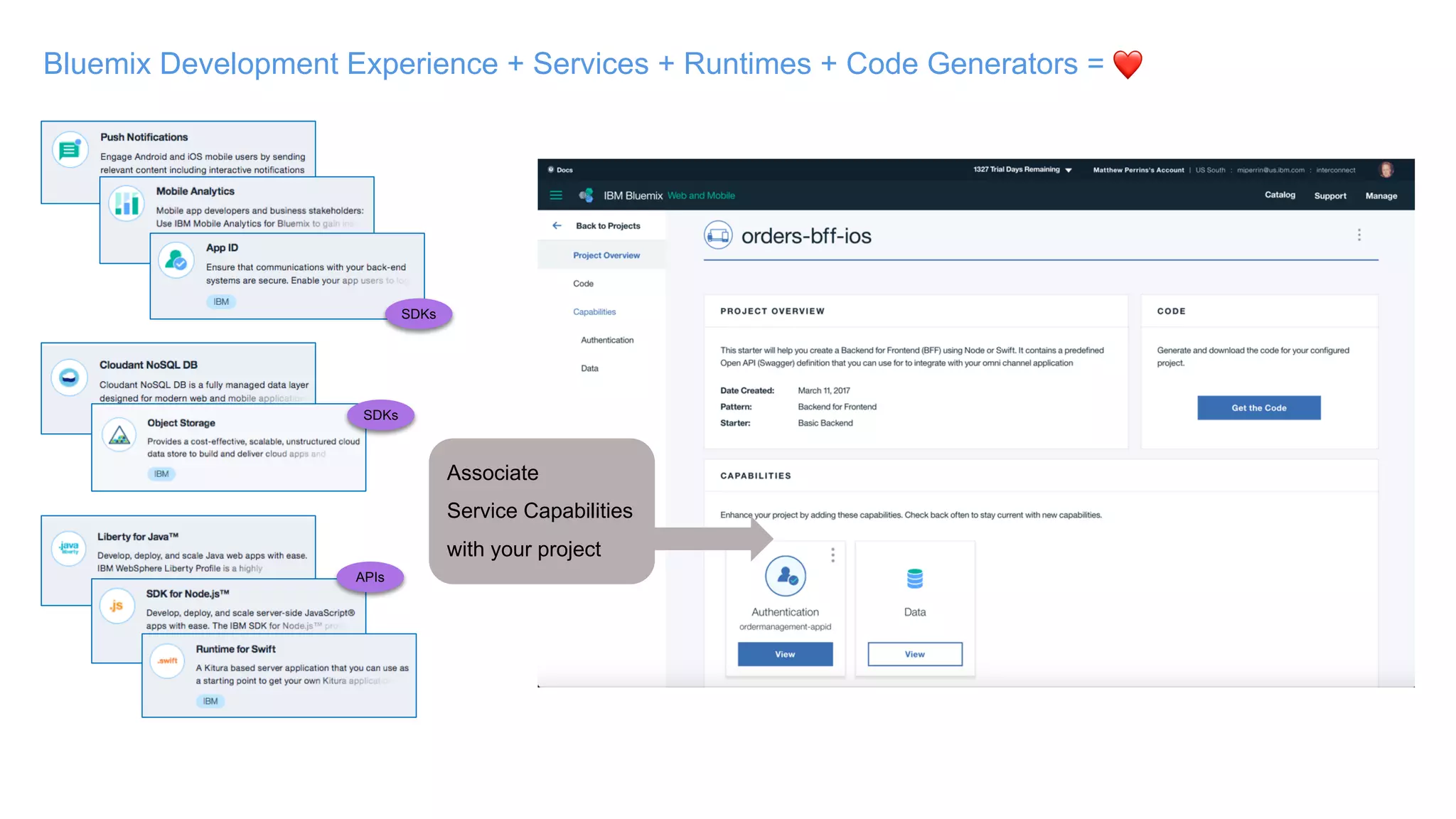Open the orders-bff-ios project options menu

point(1359,235)
